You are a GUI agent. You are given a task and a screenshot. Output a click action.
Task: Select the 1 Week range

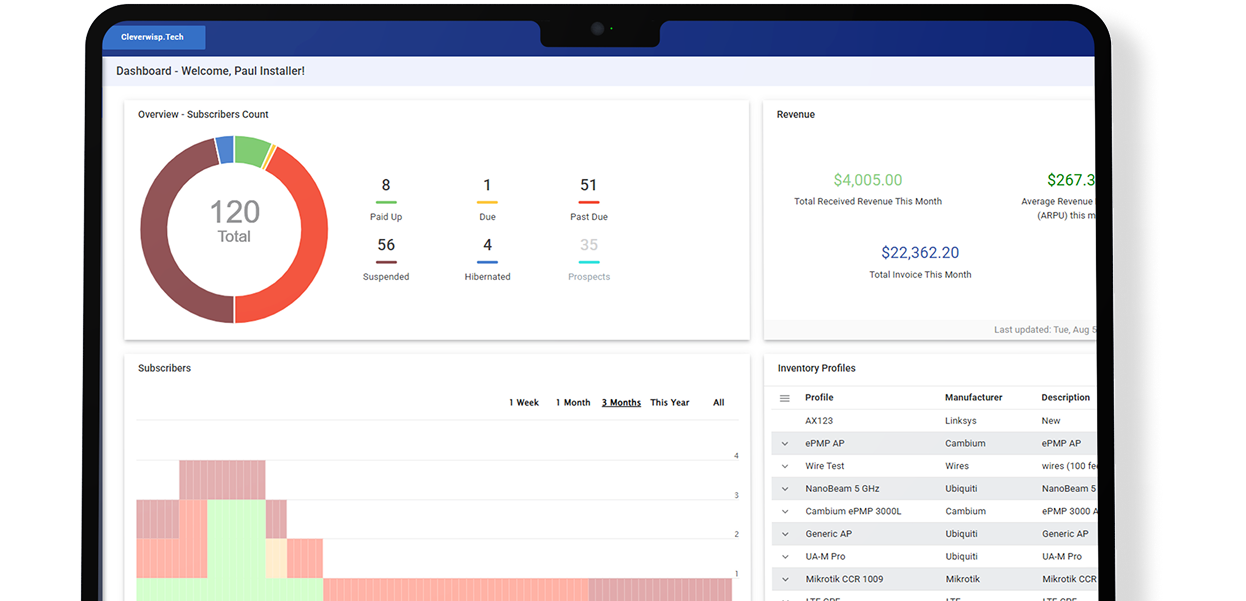coord(524,403)
